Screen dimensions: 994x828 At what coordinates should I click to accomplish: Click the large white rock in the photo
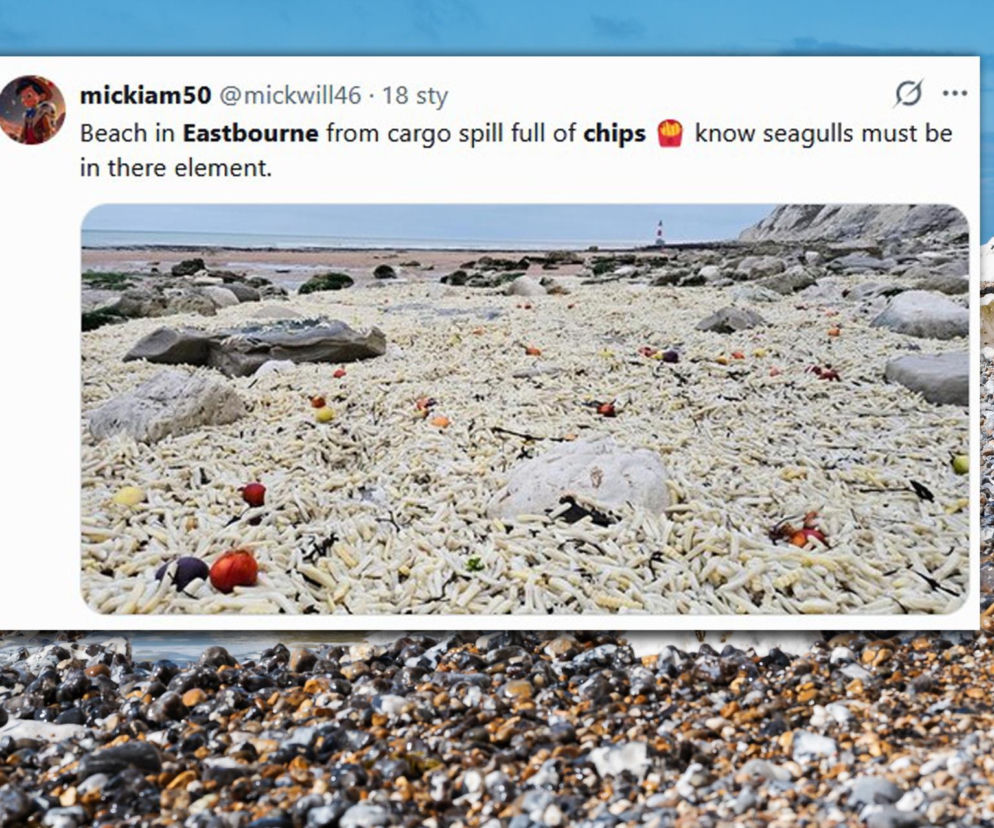[x=580, y=480]
